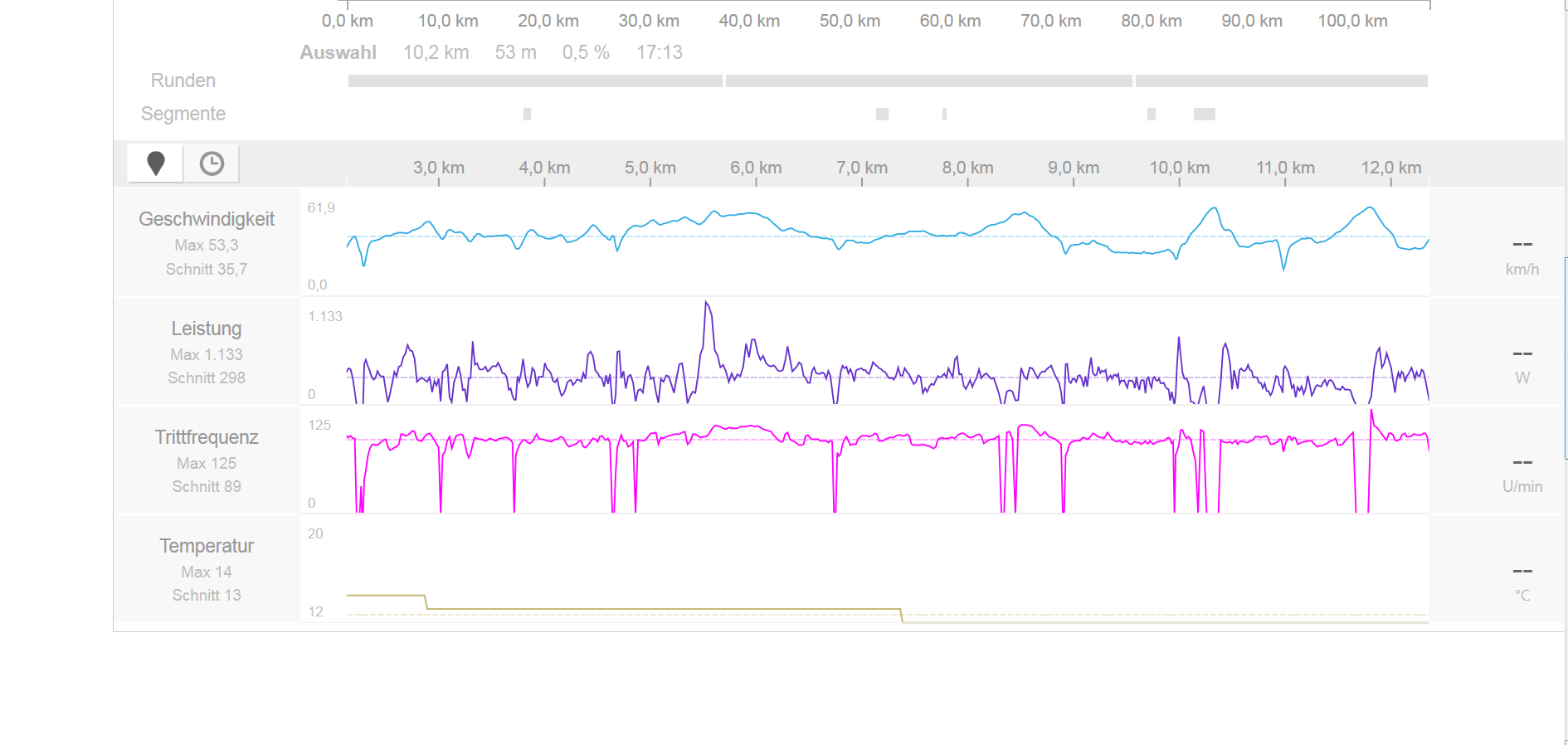Viewport: 1568px width, 745px height.
Task: Click the highest power peak in Leistung graph
Action: click(x=707, y=304)
